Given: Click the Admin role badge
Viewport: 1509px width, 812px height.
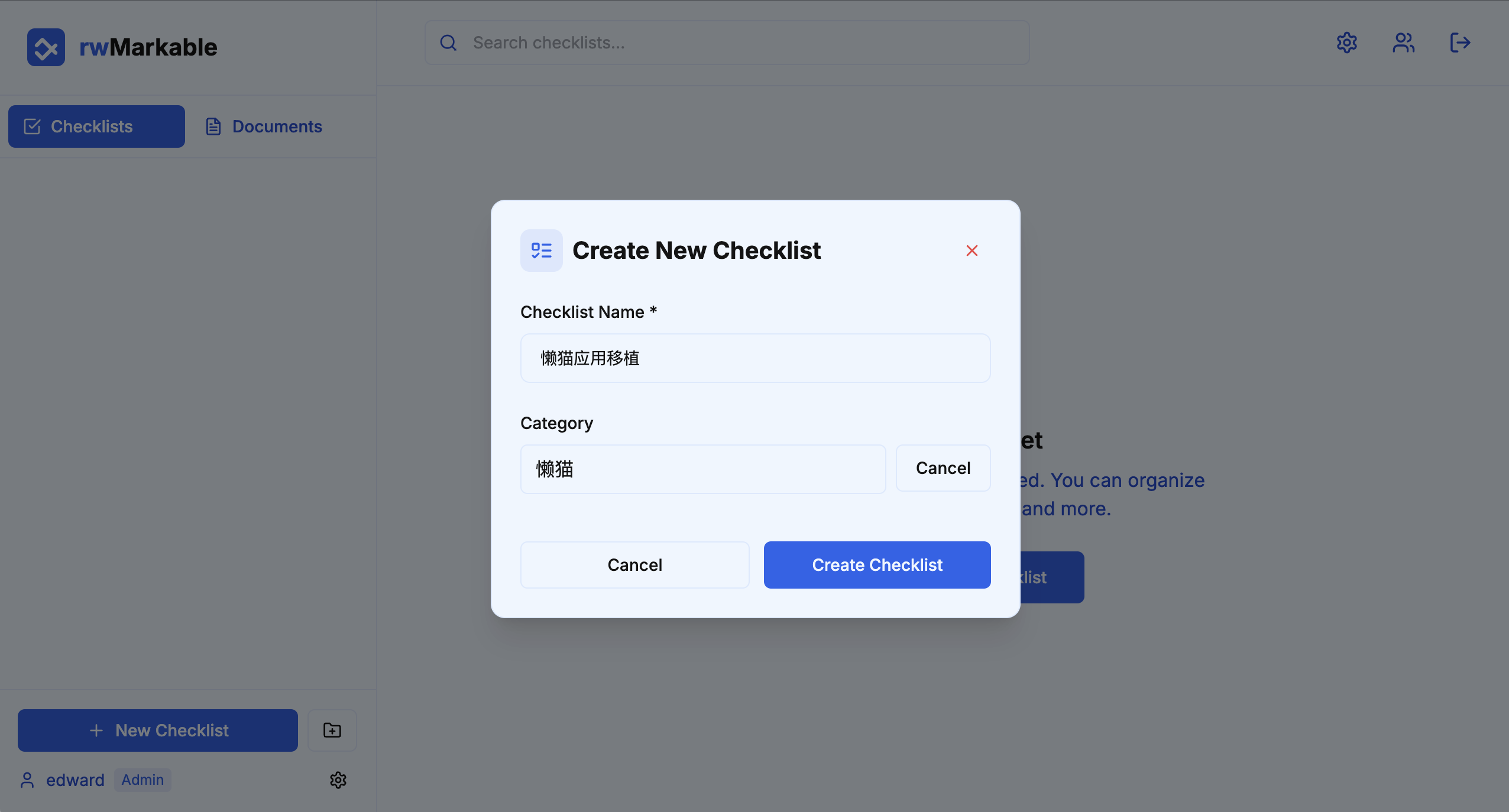Looking at the screenshot, I should pyautogui.click(x=143, y=780).
